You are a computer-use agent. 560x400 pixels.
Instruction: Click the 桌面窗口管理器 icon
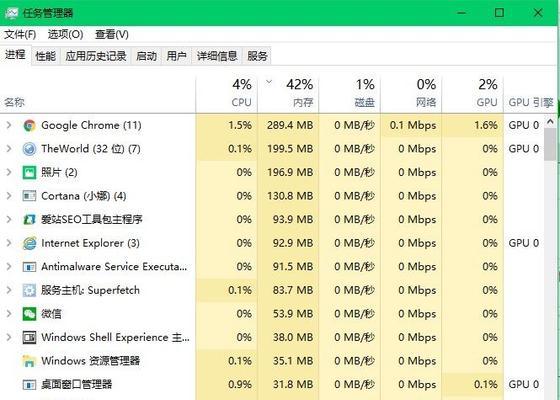click(x=29, y=385)
